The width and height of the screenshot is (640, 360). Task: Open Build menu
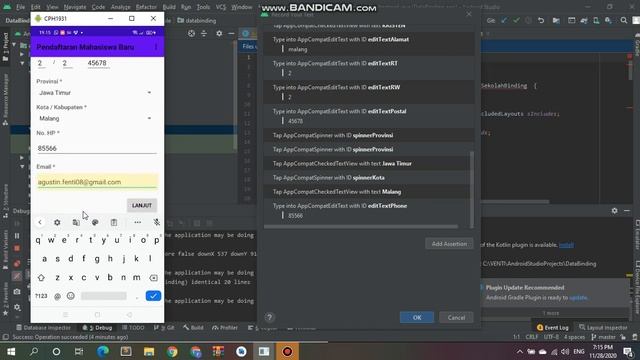169,7
